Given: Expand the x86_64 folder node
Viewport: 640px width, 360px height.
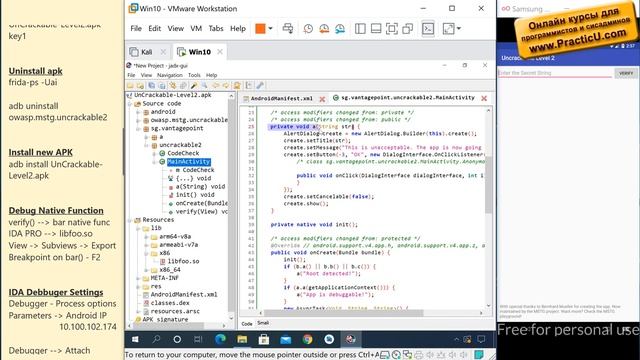Looking at the screenshot, I should [147, 270].
